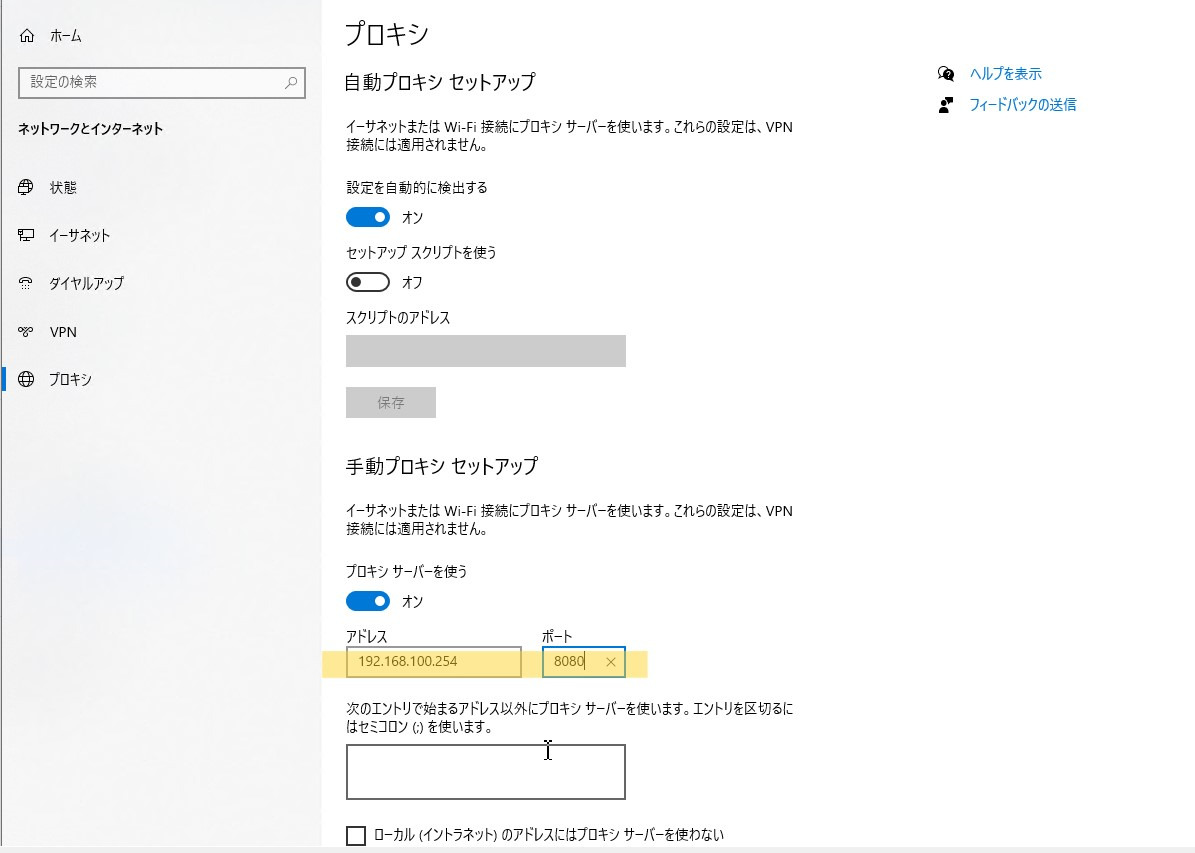Click the フィードバックの送信 person icon
The image size is (1195, 853).
pos(946,105)
